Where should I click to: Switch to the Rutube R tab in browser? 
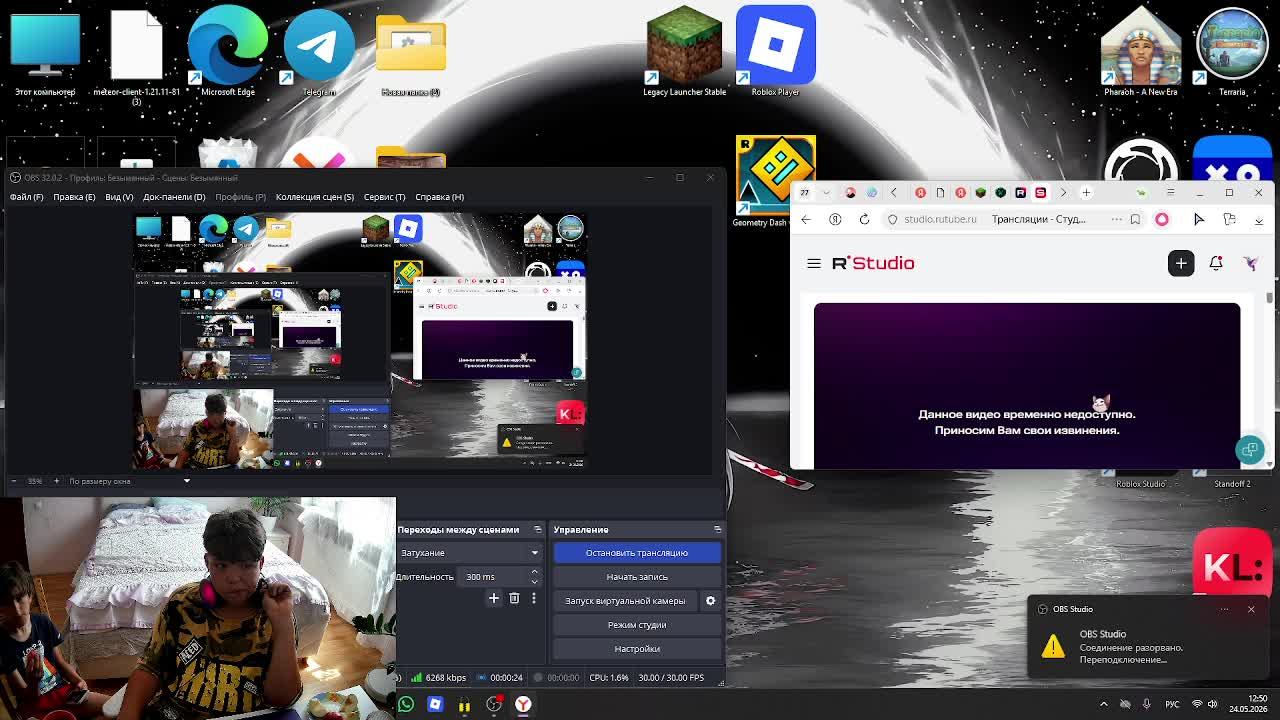(x=1021, y=192)
